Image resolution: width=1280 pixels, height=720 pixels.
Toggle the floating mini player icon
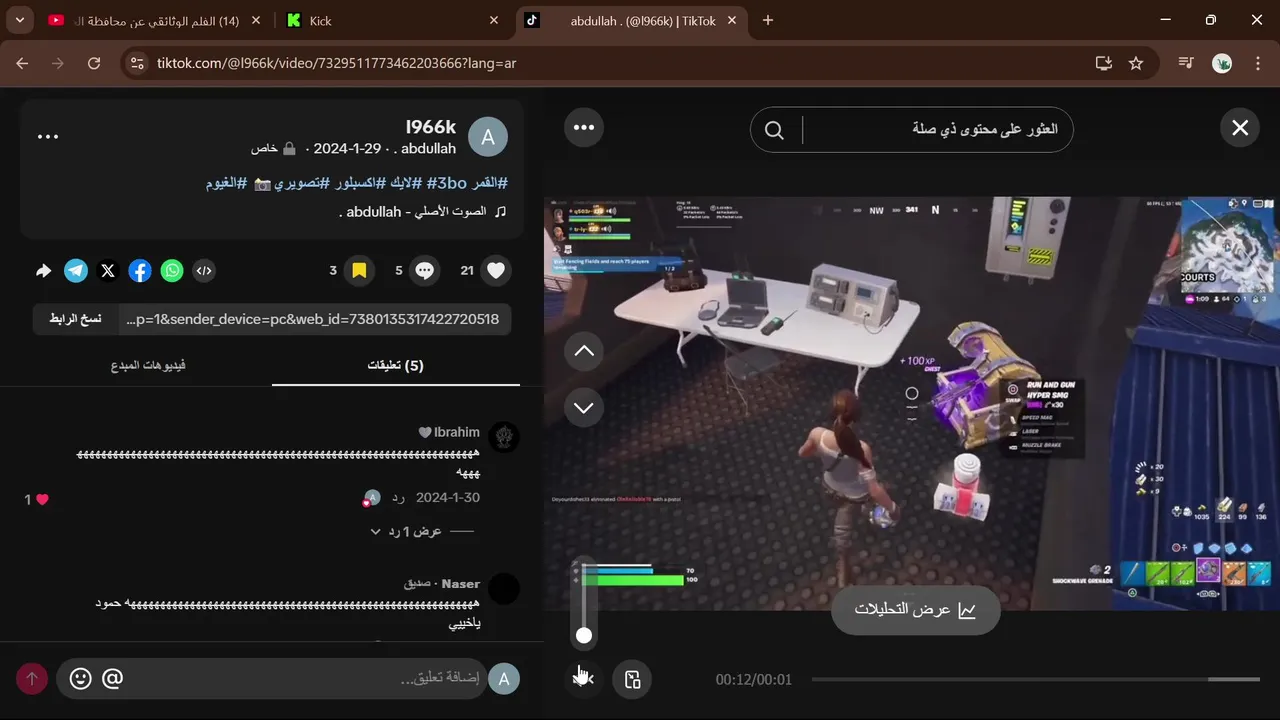(x=632, y=680)
